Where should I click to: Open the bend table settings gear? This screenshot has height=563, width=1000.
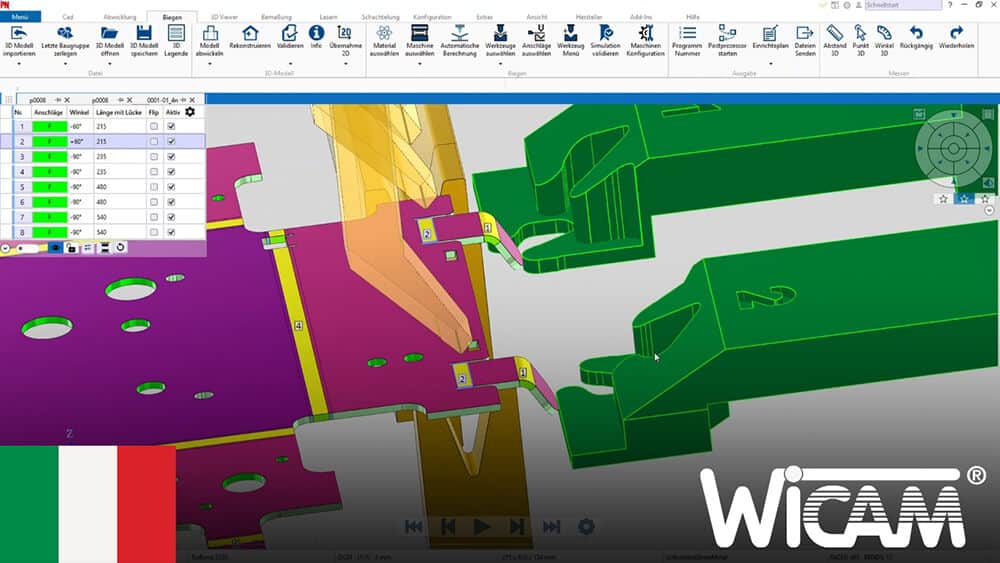190,113
